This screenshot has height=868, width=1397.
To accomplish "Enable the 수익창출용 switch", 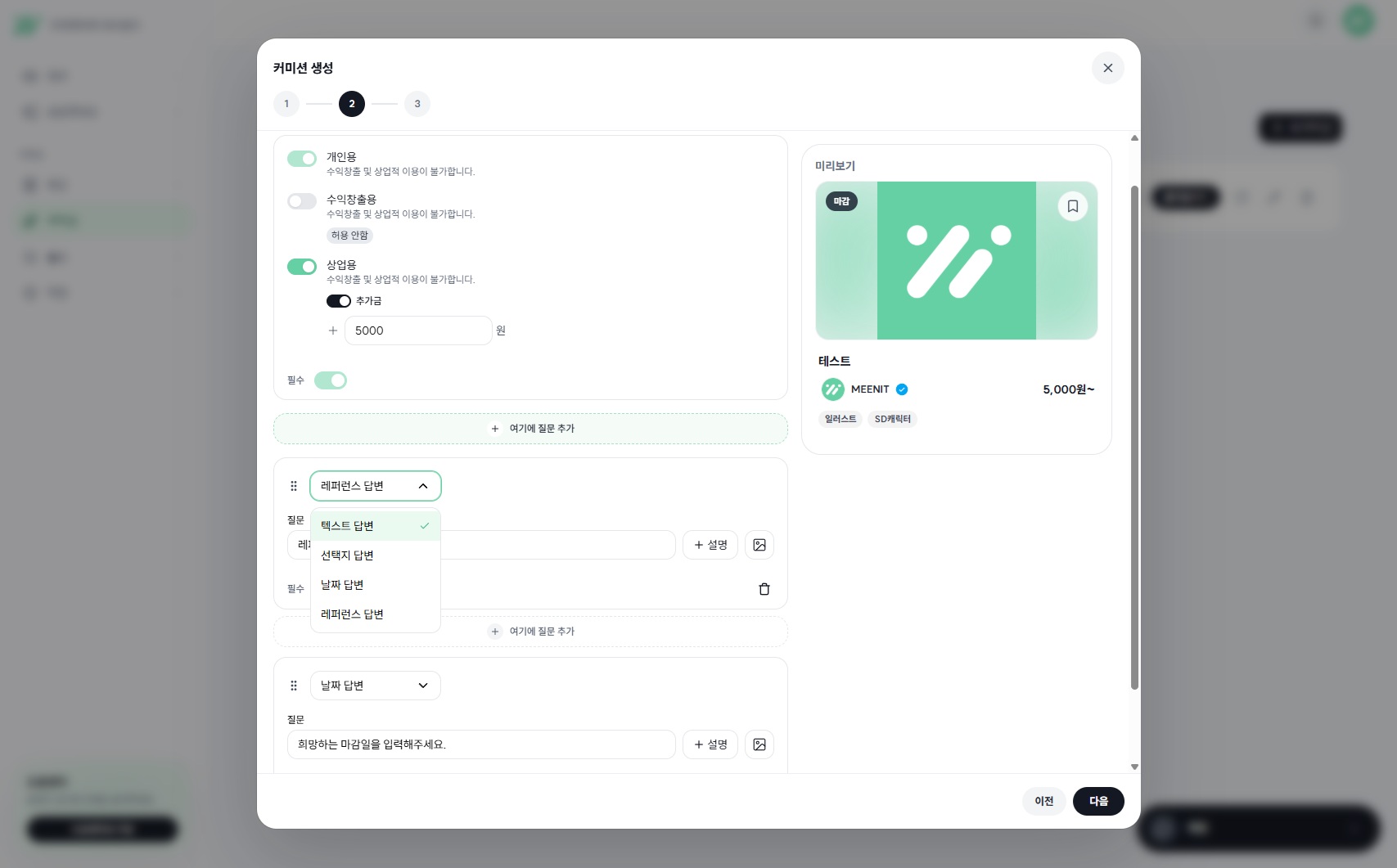I will click(x=301, y=201).
